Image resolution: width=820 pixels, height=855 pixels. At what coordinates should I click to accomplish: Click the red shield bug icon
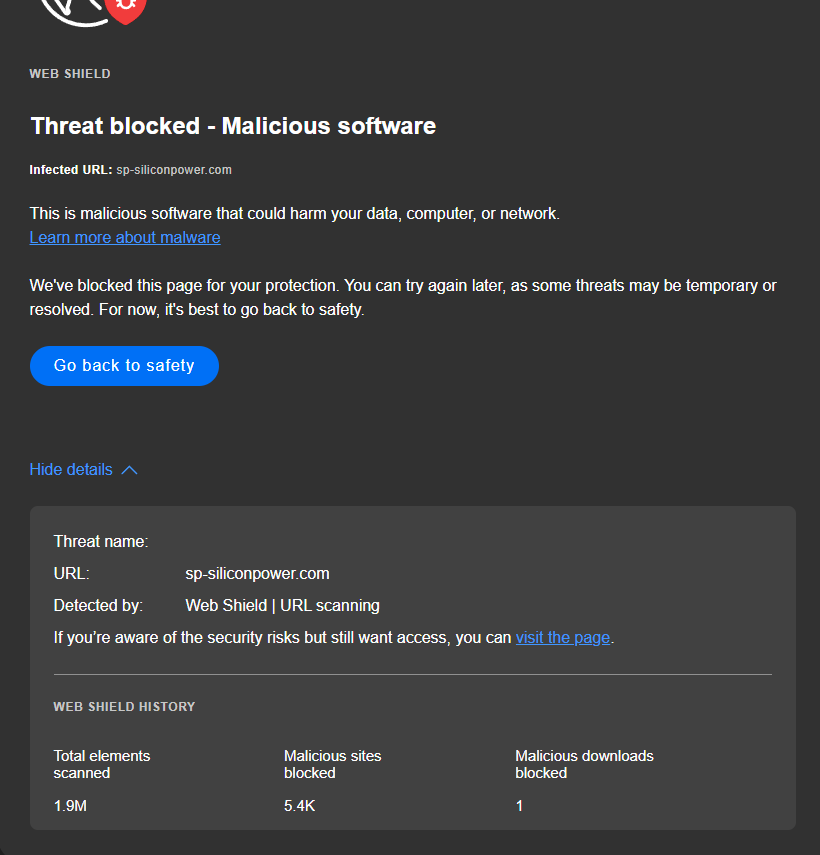127,8
